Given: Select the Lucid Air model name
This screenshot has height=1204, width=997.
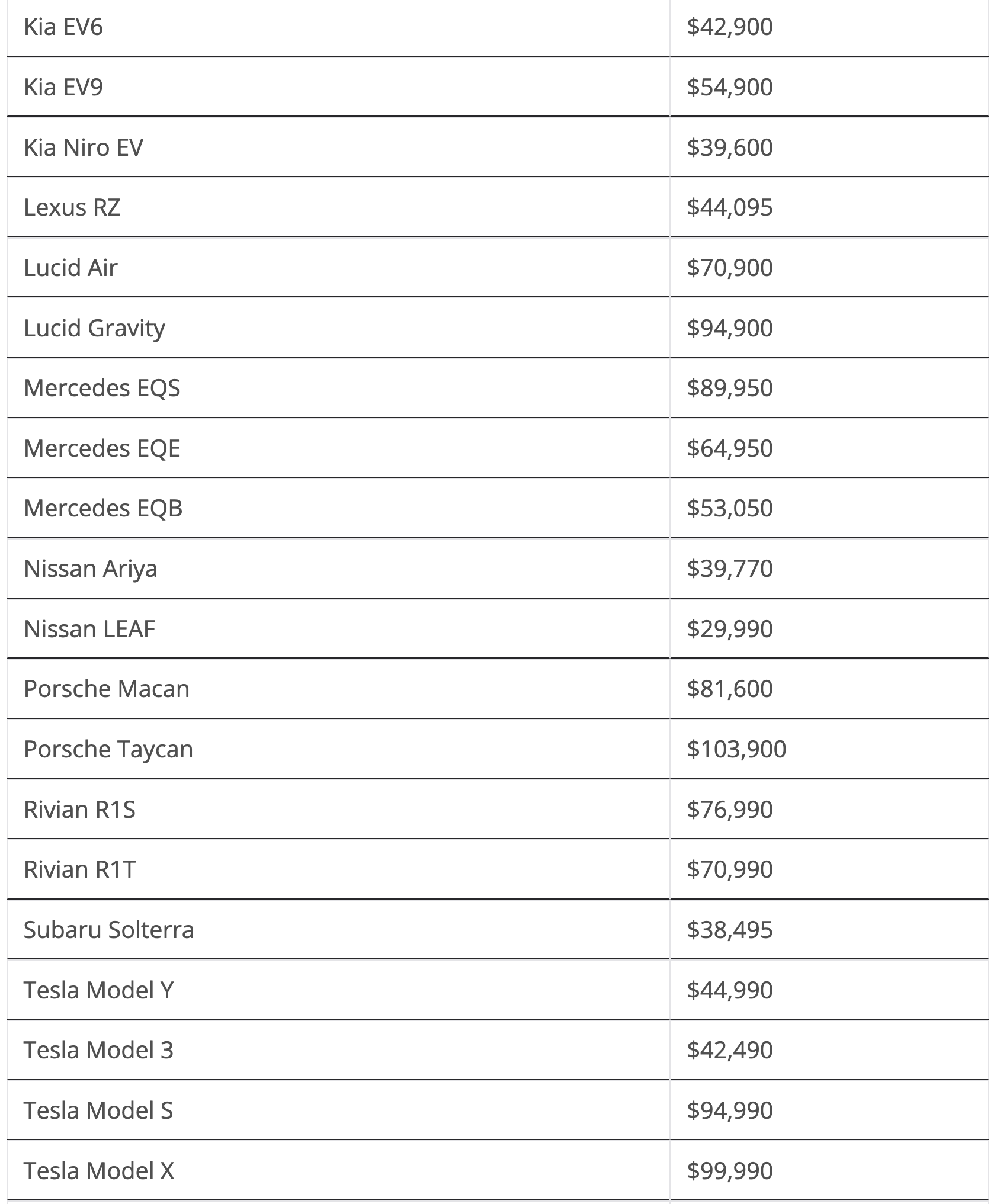Looking at the screenshot, I should point(70,268).
